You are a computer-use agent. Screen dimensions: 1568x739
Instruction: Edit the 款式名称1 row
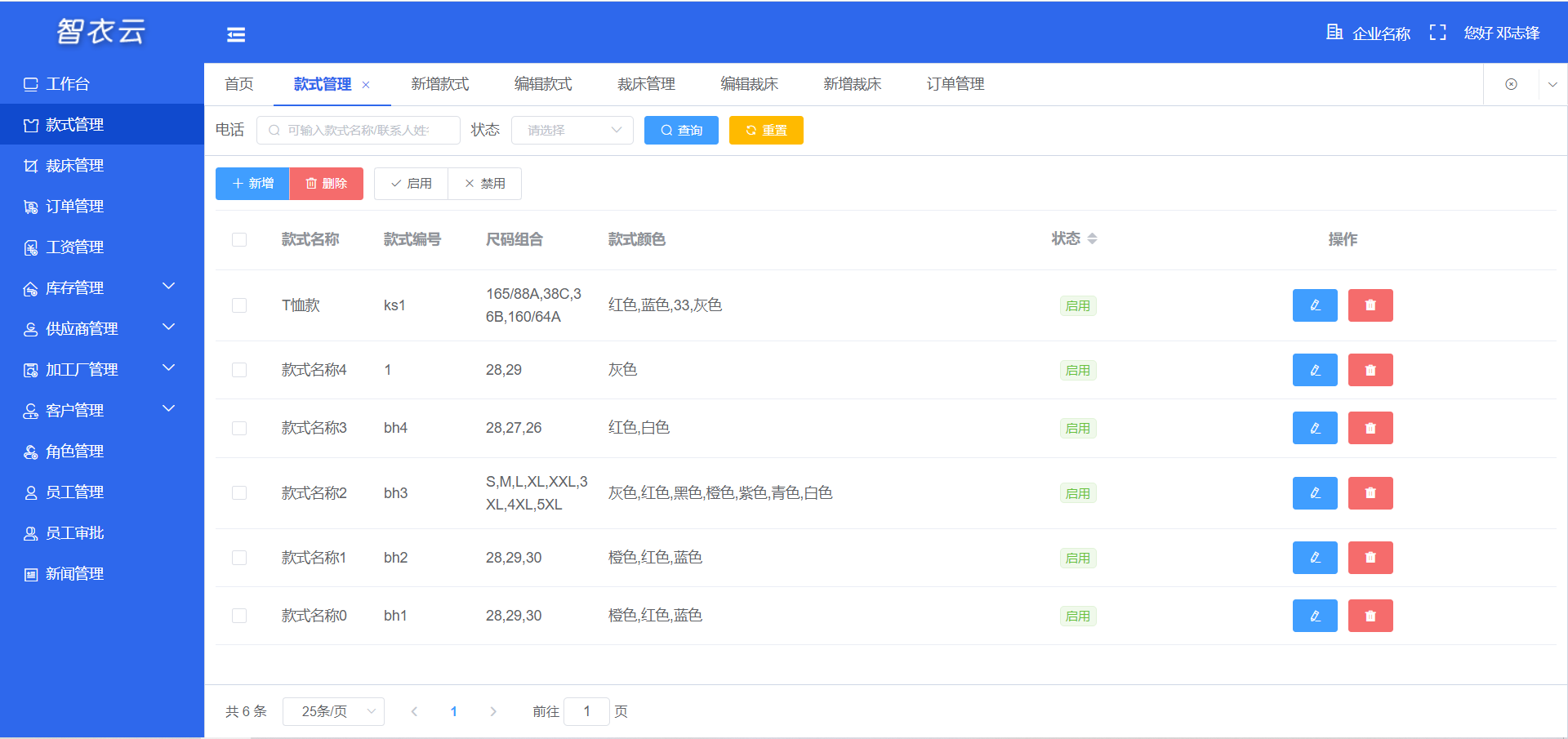coord(1315,558)
